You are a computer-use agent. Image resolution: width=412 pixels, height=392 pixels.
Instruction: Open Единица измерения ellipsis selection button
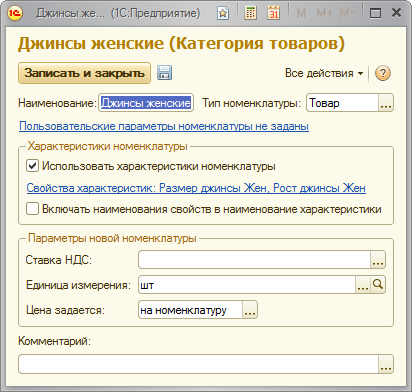[x=363, y=284]
